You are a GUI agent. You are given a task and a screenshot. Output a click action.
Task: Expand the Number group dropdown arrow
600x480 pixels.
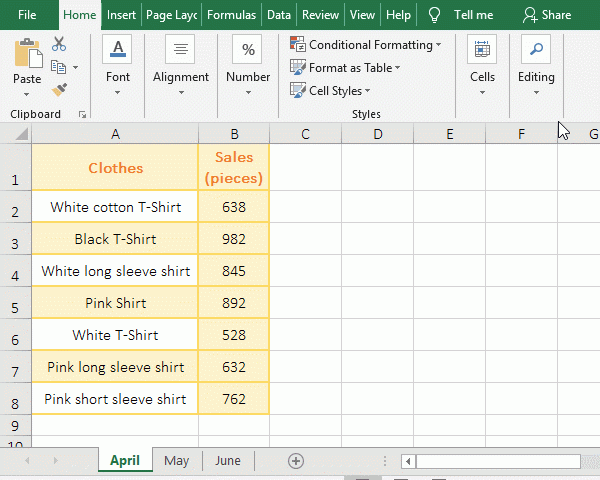coord(248,93)
